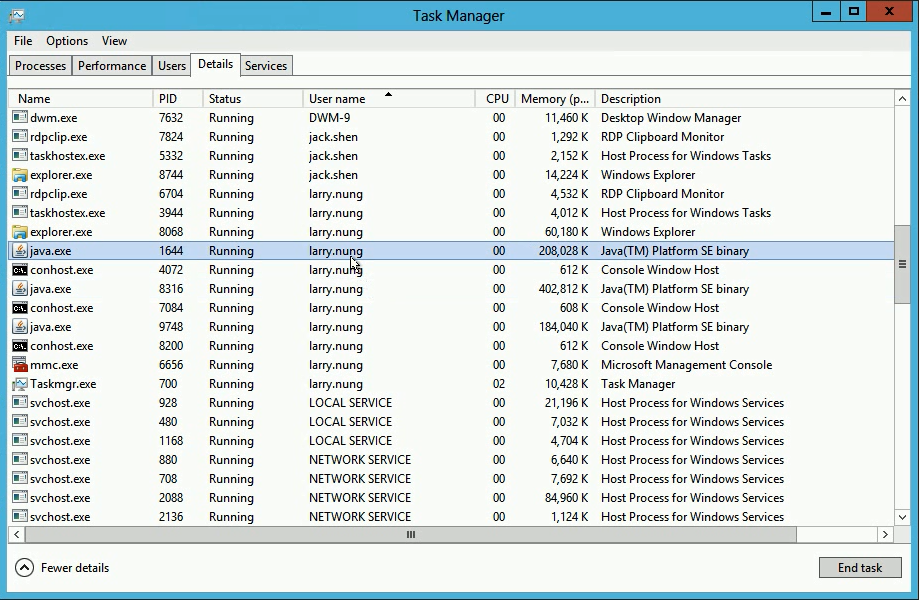Click the Taskmgr.exe process icon
The image size is (919, 600).
pos(20,384)
